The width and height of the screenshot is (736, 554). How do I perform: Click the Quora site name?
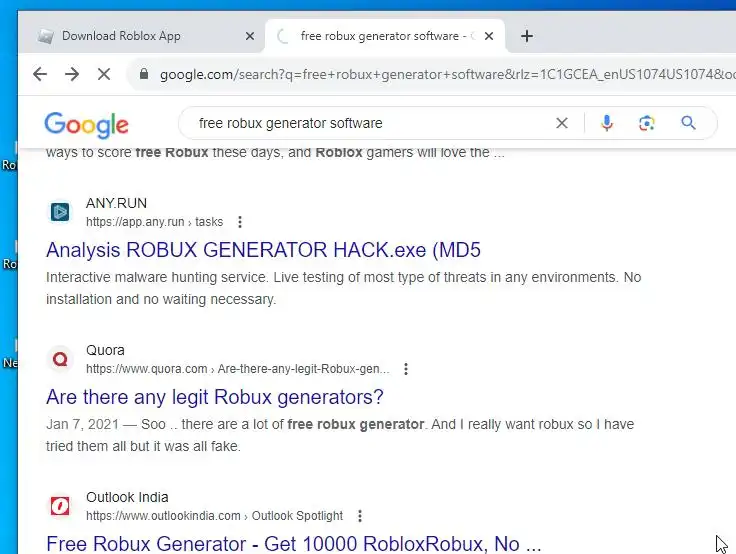105,350
